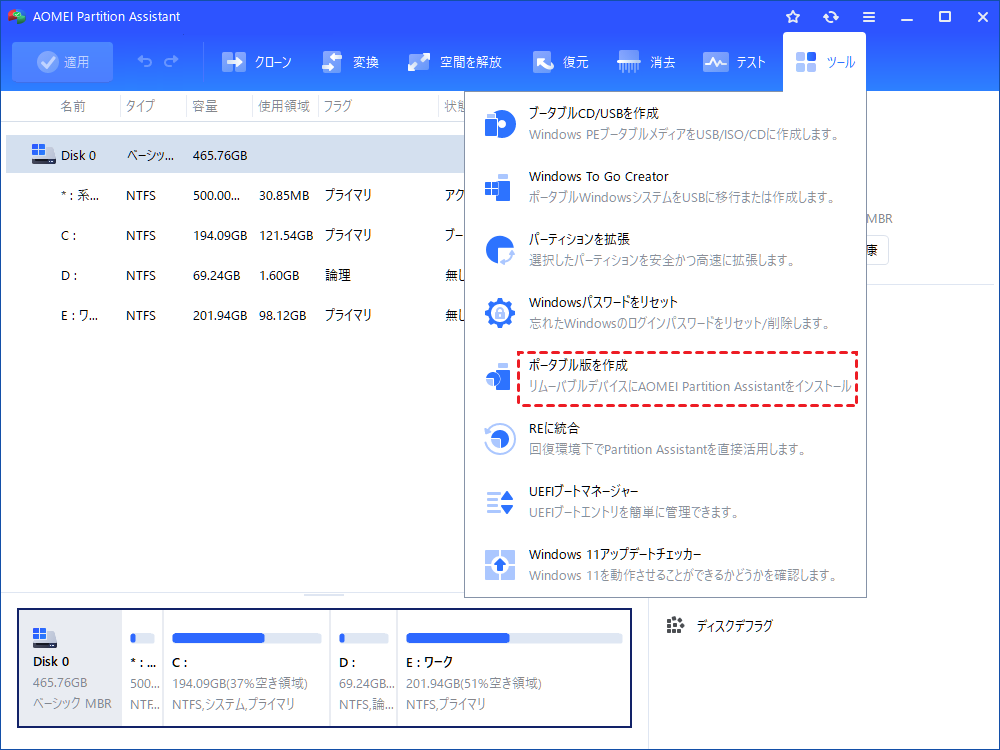1000x750 pixels.
Task: Click the small system partition block in map
Action: (x=142, y=668)
